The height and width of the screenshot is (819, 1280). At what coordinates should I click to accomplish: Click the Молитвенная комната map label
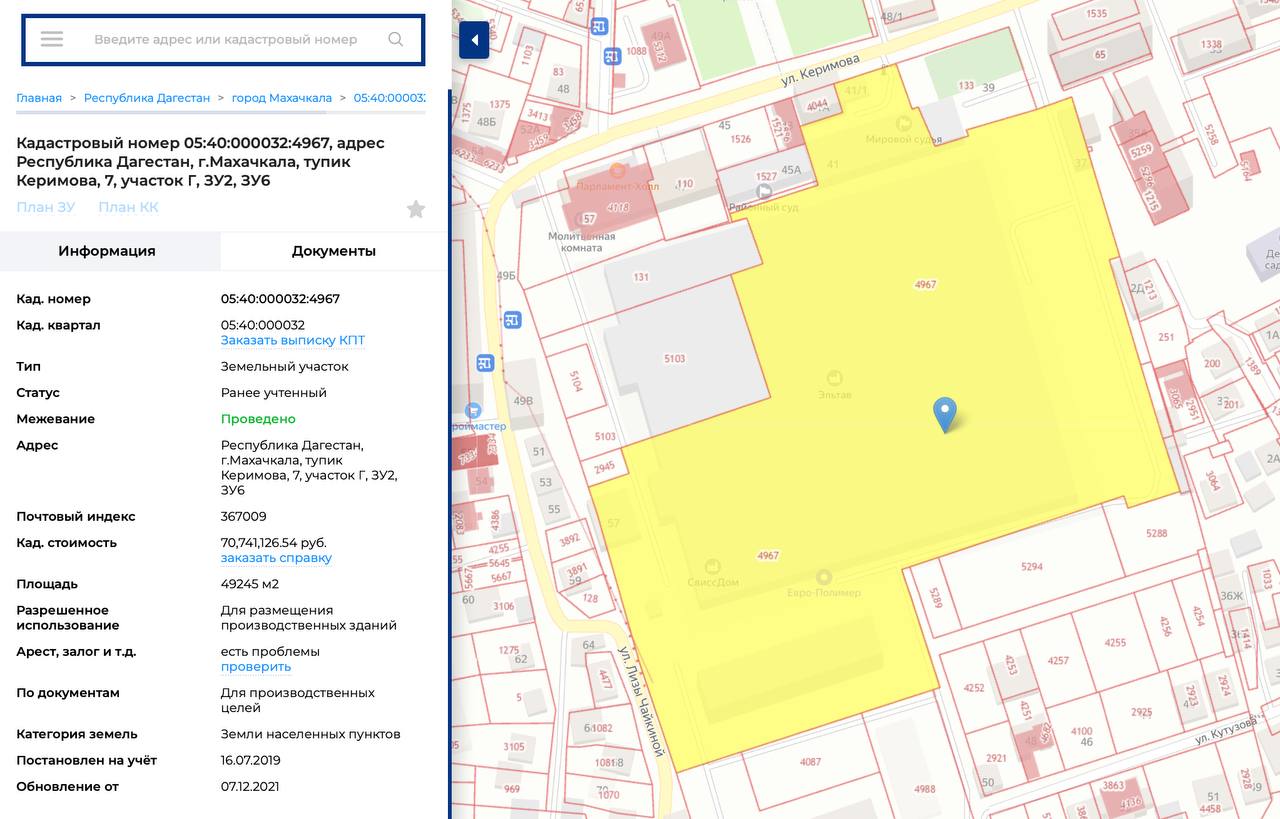[582, 241]
